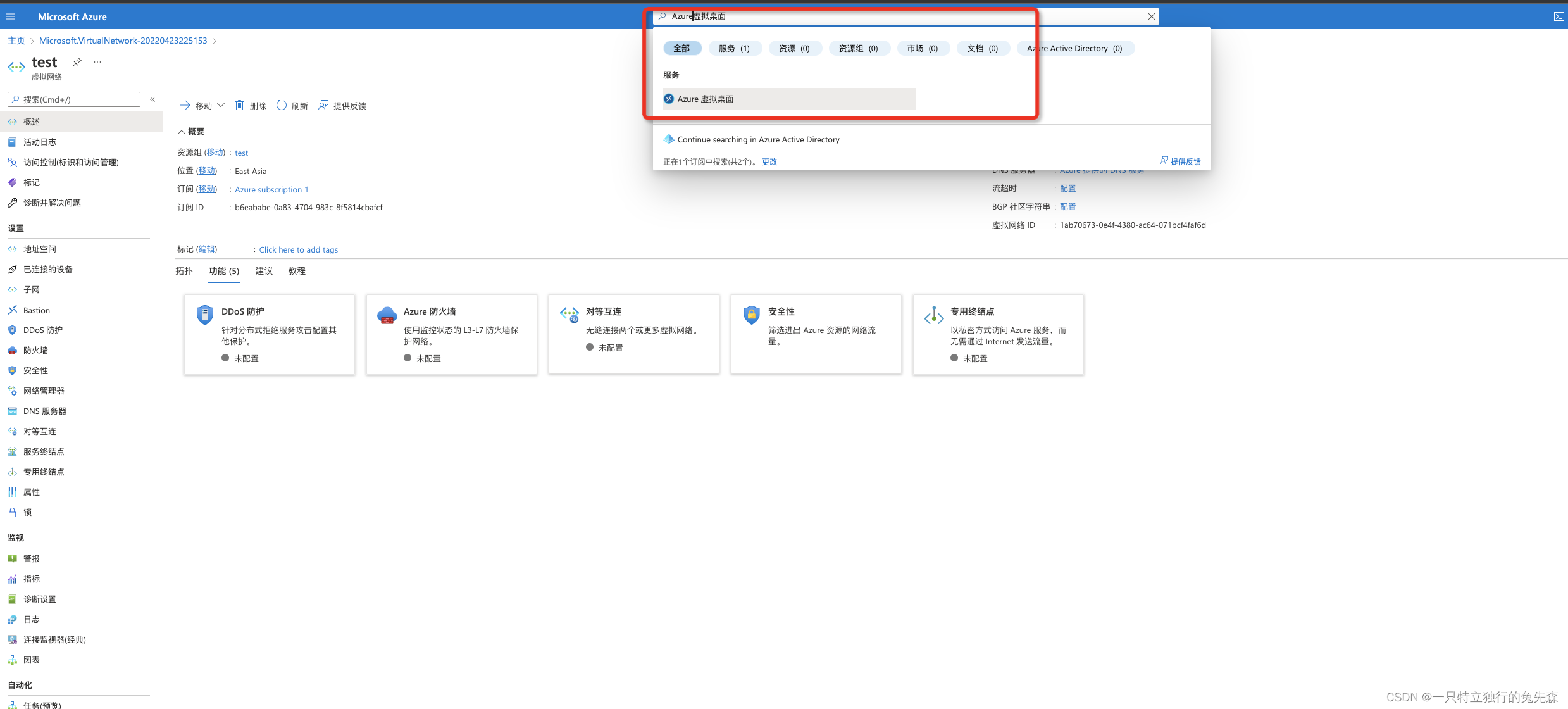Open the hamburger portal menu icon
Image resolution: width=1568 pixels, height=709 pixels.
tap(10, 16)
